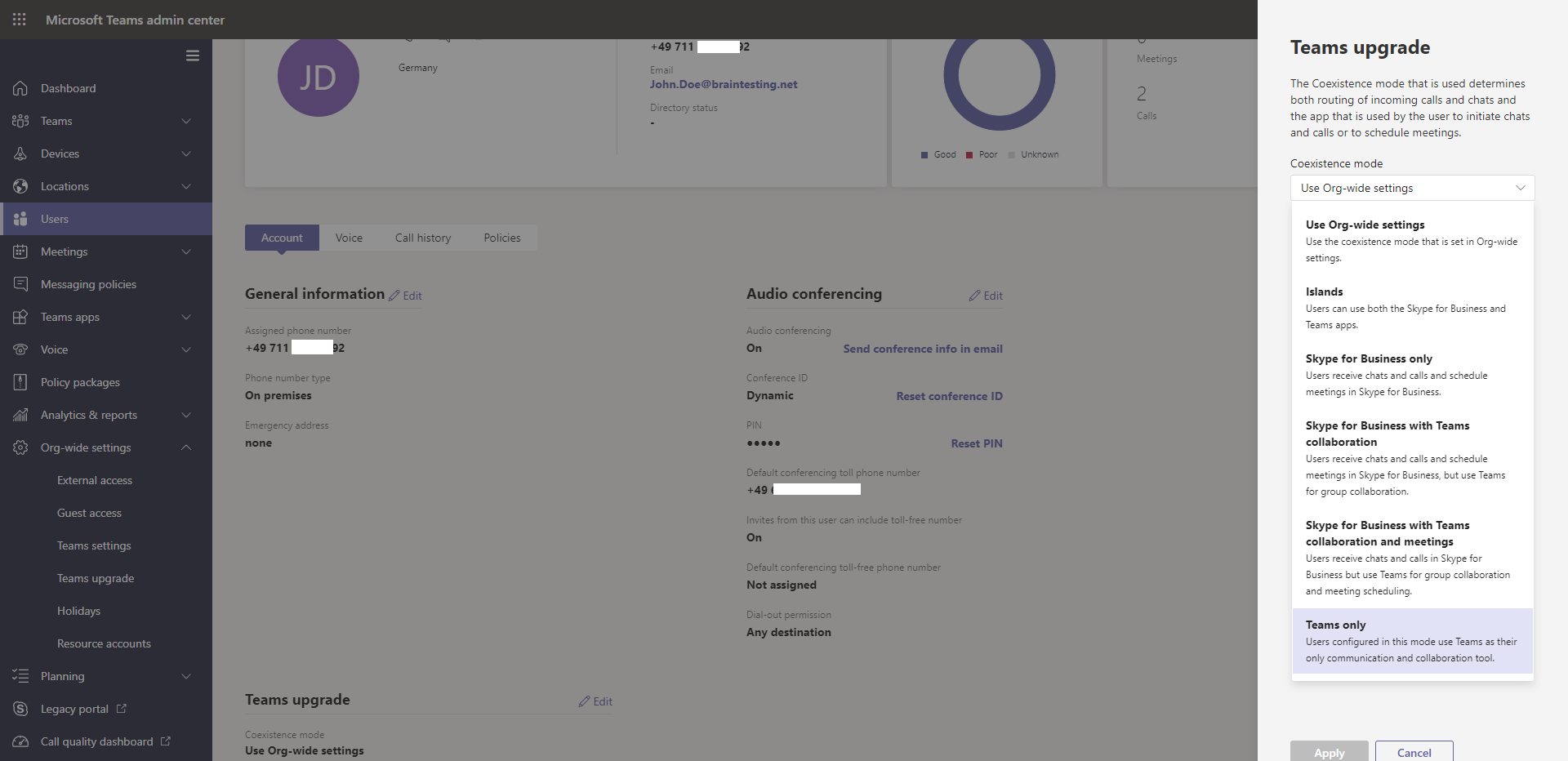Image resolution: width=1568 pixels, height=761 pixels.
Task: Open the Coexistence mode dropdown
Action: pyautogui.click(x=1412, y=188)
